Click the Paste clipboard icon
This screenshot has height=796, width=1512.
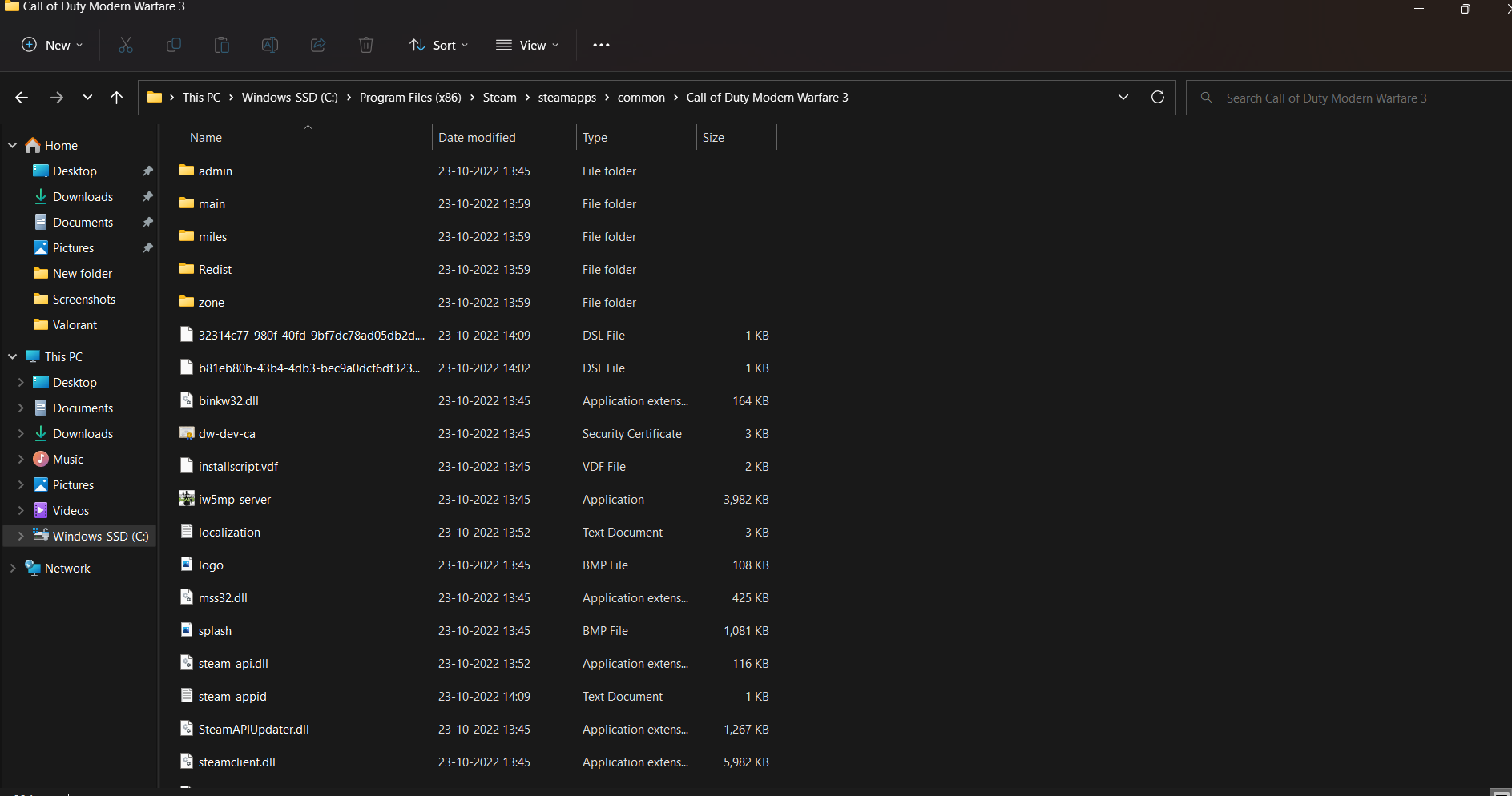pos(222,45)
